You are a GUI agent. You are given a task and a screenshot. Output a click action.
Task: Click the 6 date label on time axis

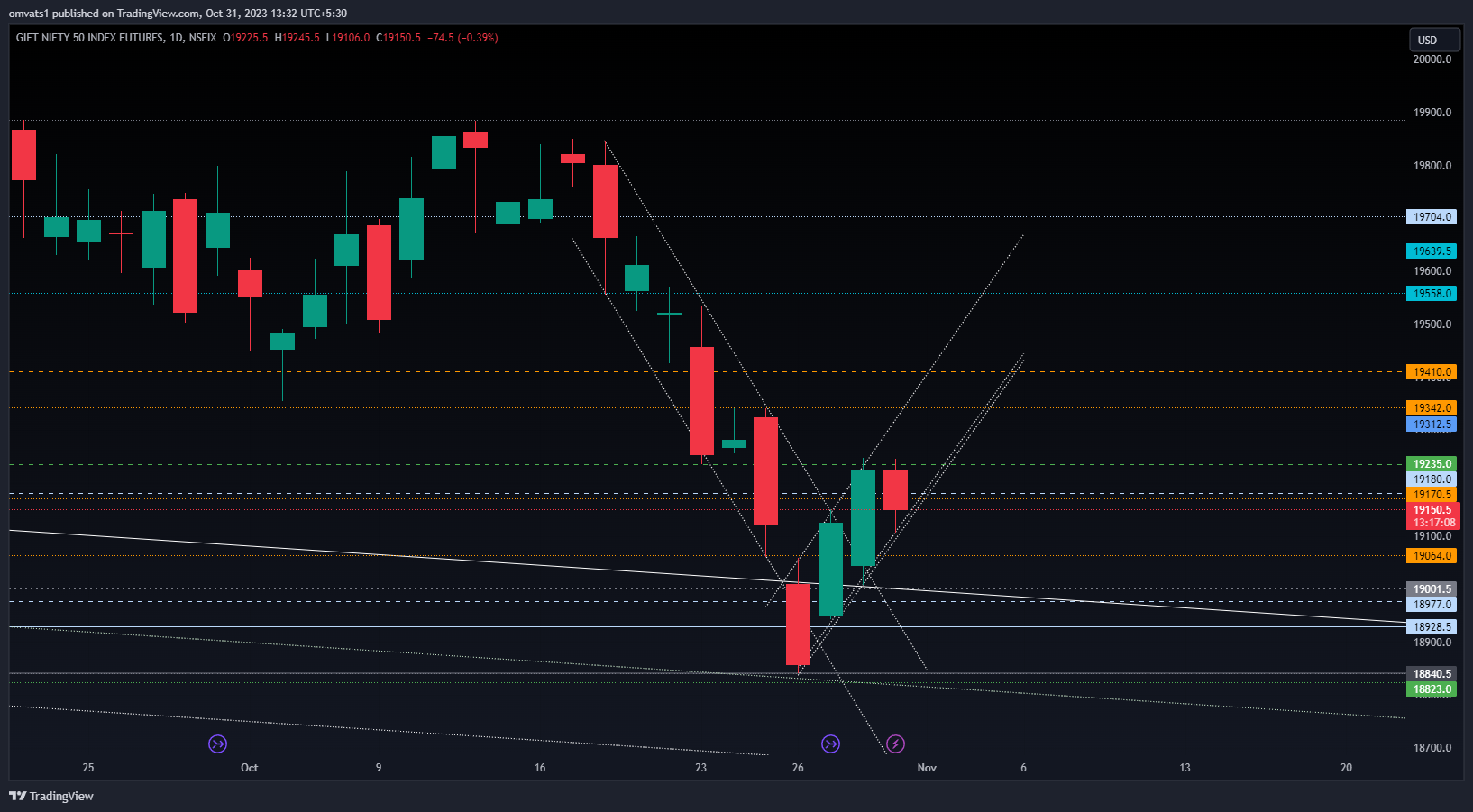[1023, 768]
